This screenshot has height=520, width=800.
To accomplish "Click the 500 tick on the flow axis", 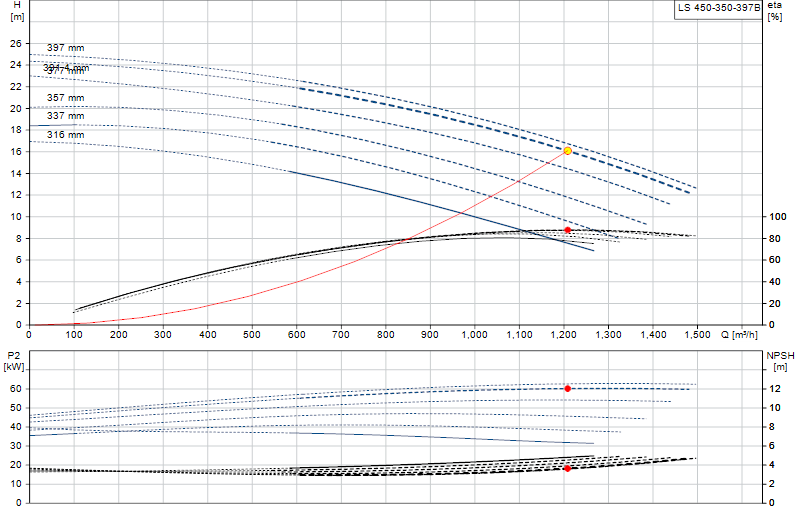I will [x=252, y=335].
